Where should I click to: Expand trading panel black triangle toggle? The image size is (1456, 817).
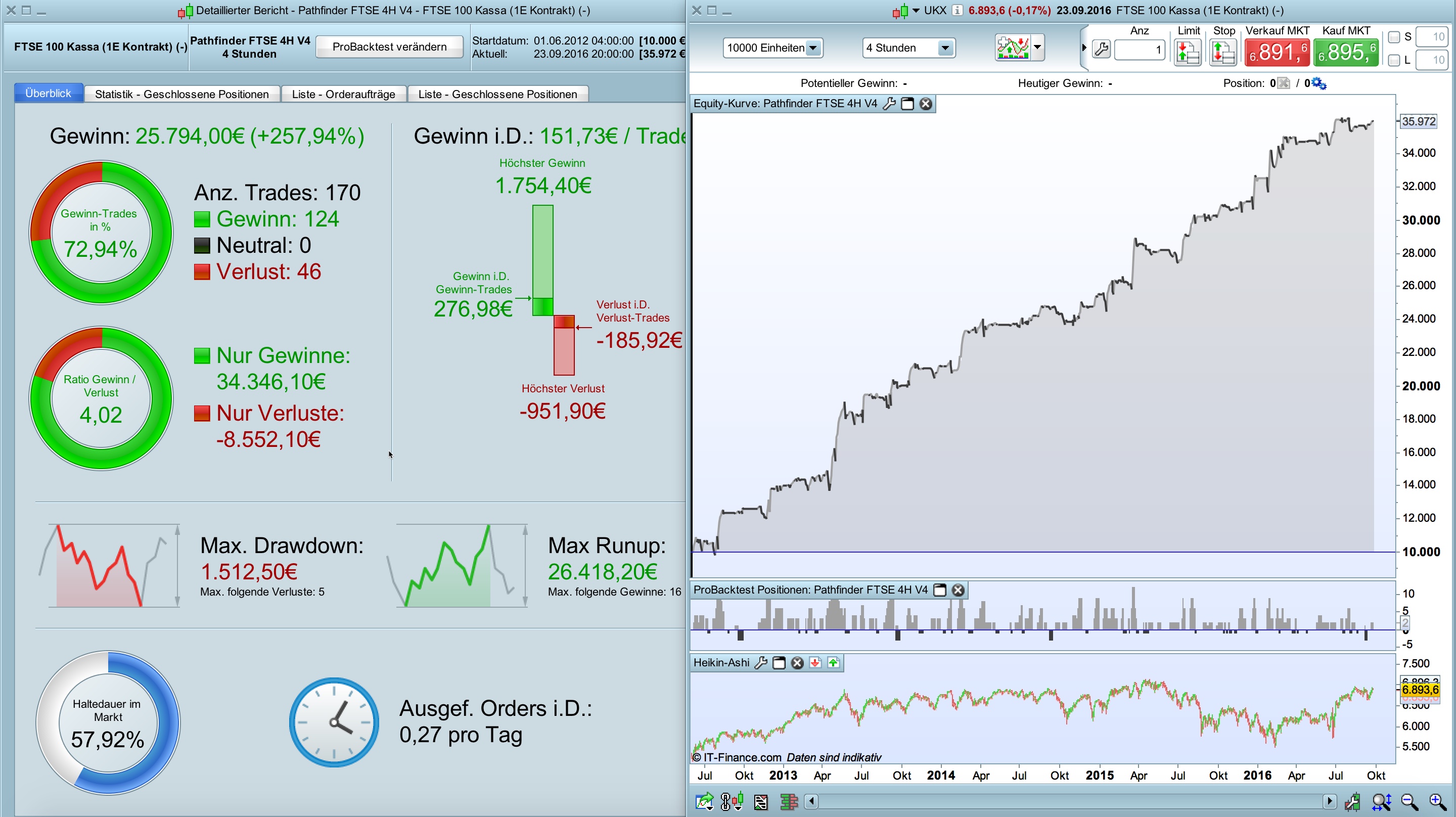pyautogui.click(x=1084, y=48)
